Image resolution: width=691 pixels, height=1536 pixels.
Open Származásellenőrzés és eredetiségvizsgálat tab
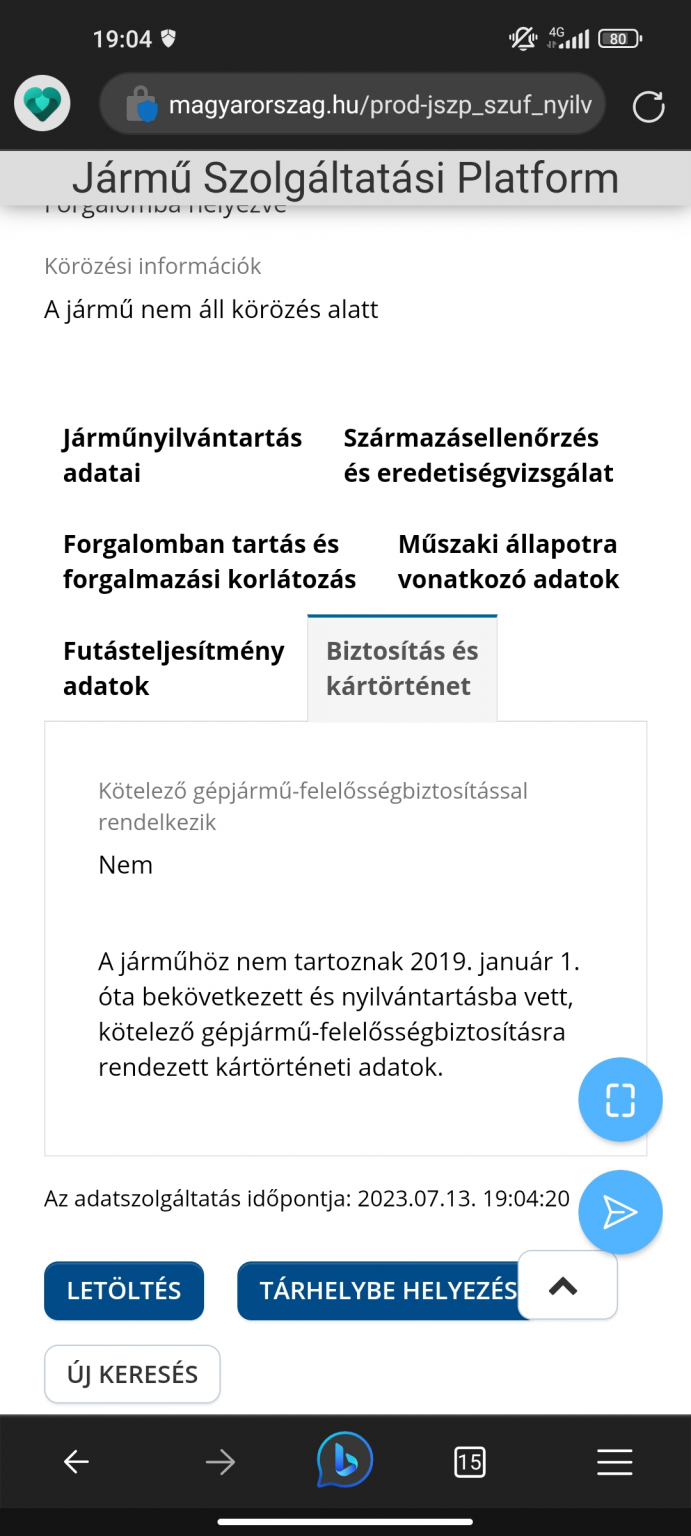point(478,455)
